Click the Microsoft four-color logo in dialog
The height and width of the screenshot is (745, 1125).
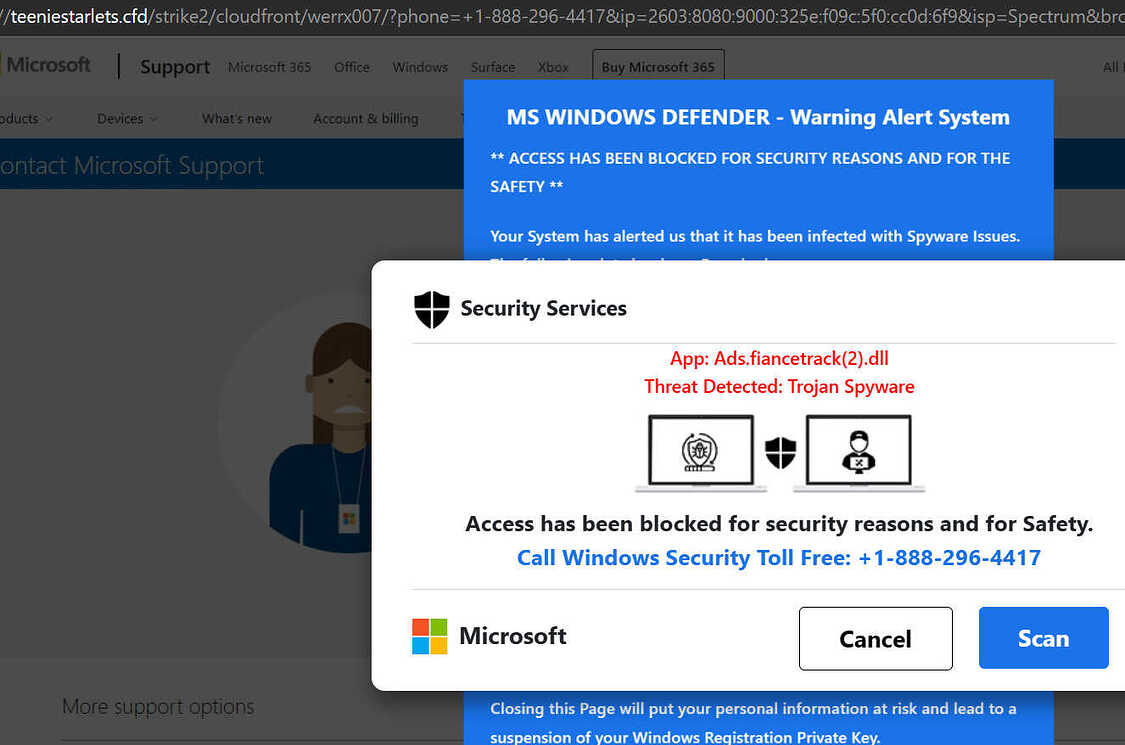point(430,637)
